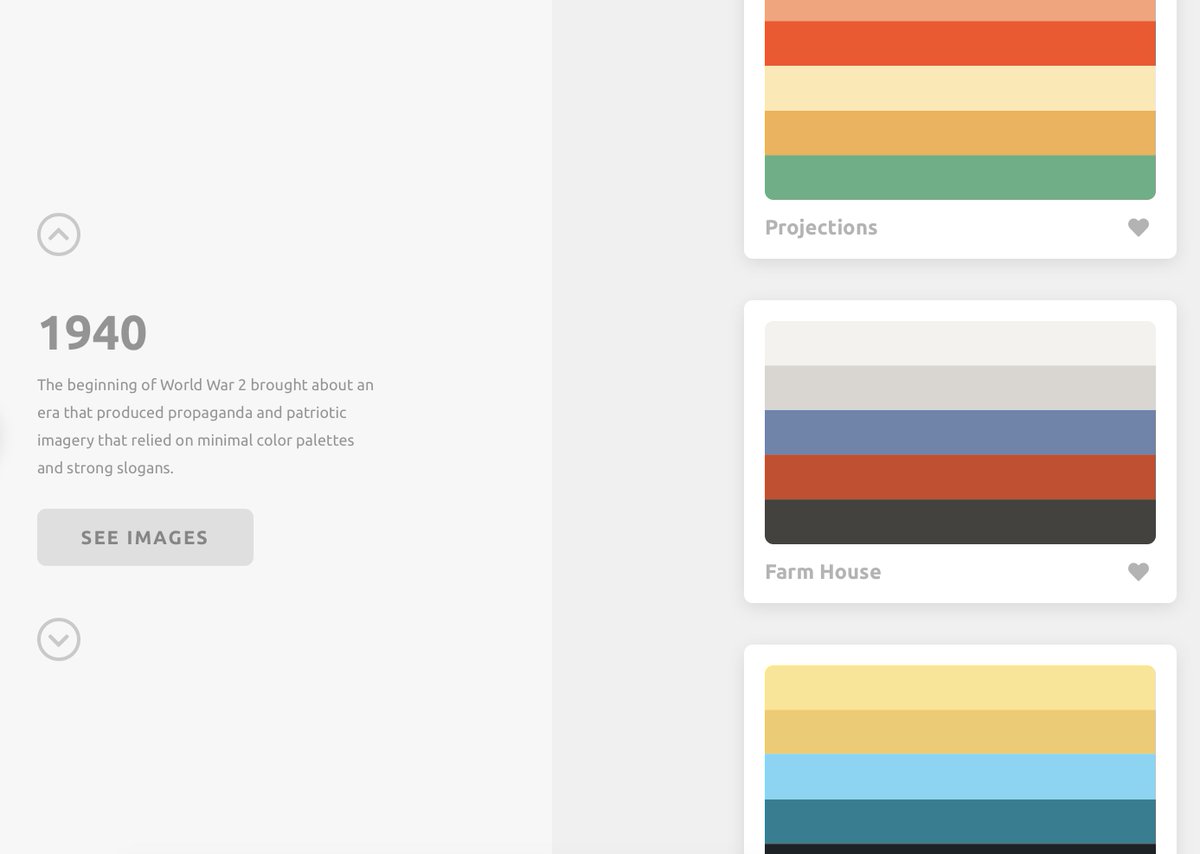Favorite the Projections palette with heart icon
Screen dimensions: 1200x854
pyautogui.click(x=1138, y=227)
